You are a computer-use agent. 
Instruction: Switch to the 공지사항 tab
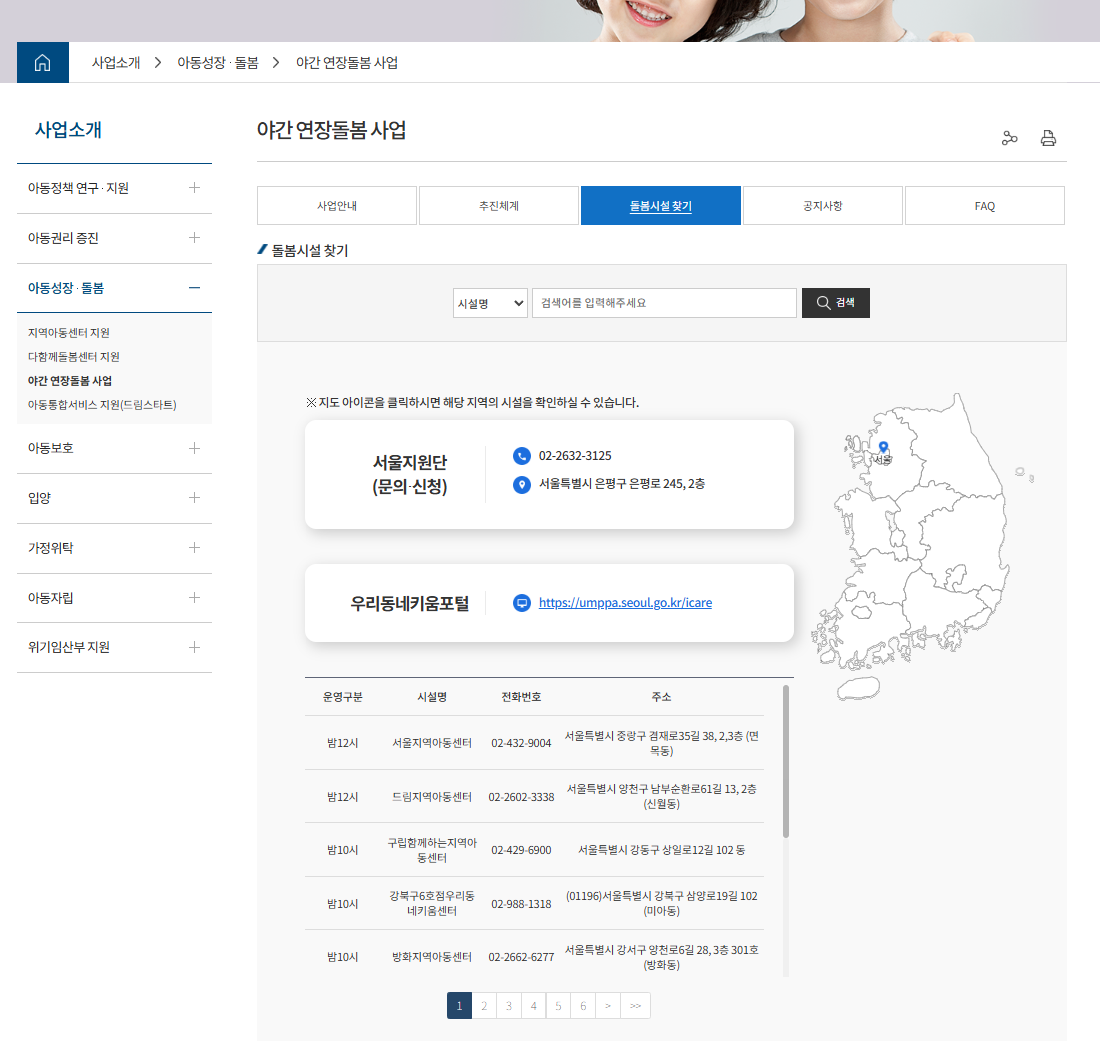tap(822, 205)
